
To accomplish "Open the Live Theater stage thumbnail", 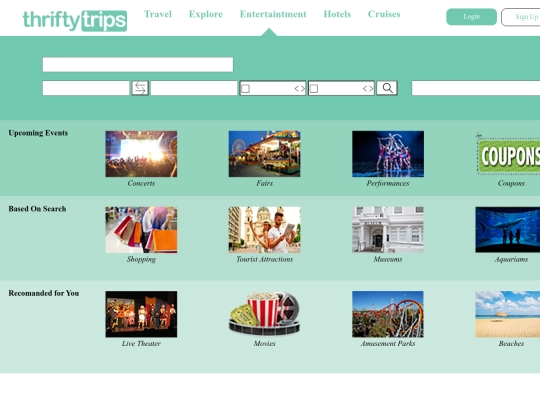I will coord(141,314).
